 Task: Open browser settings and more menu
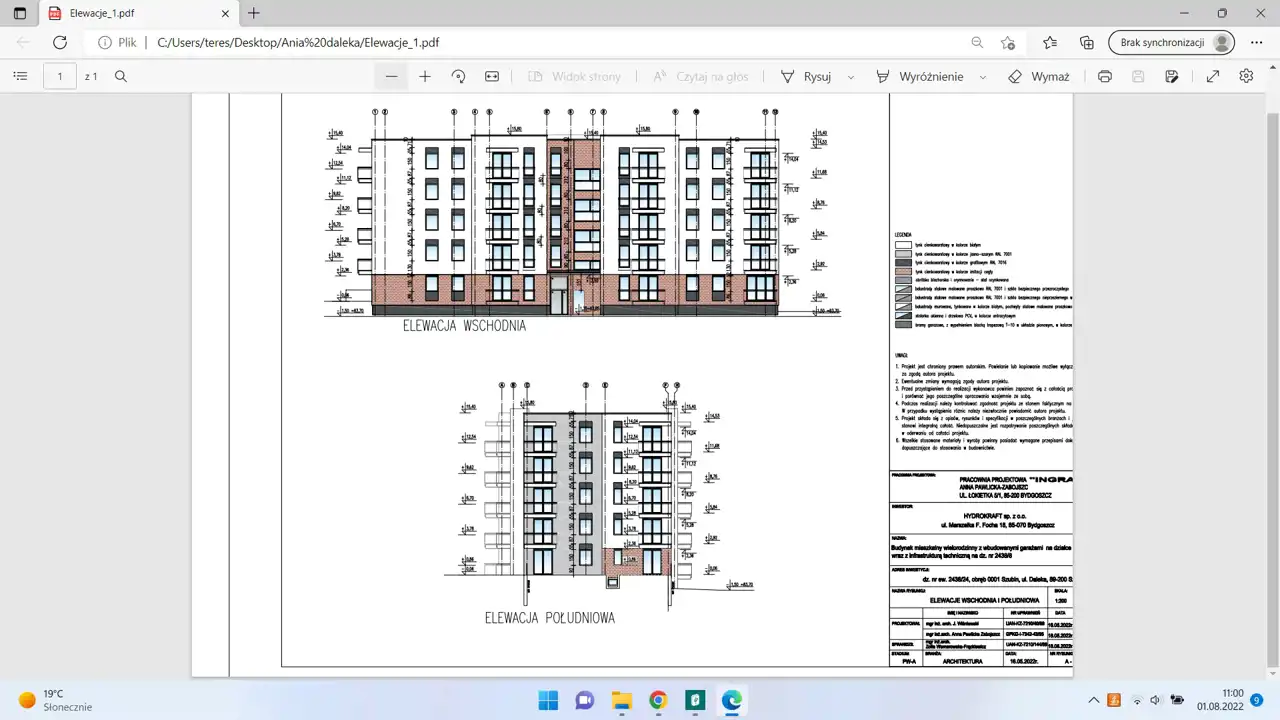pos(1255,43)
